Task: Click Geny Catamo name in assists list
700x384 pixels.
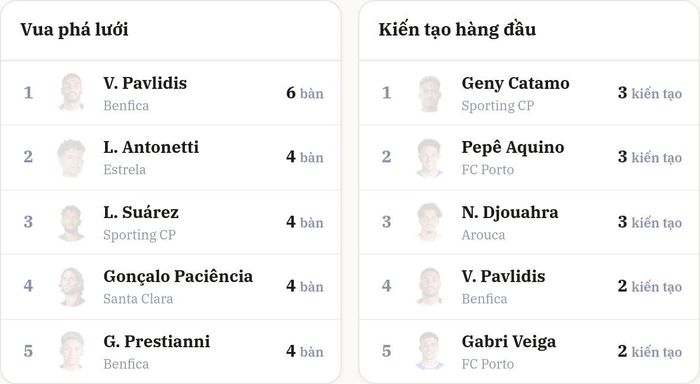Action: [516, 83]
